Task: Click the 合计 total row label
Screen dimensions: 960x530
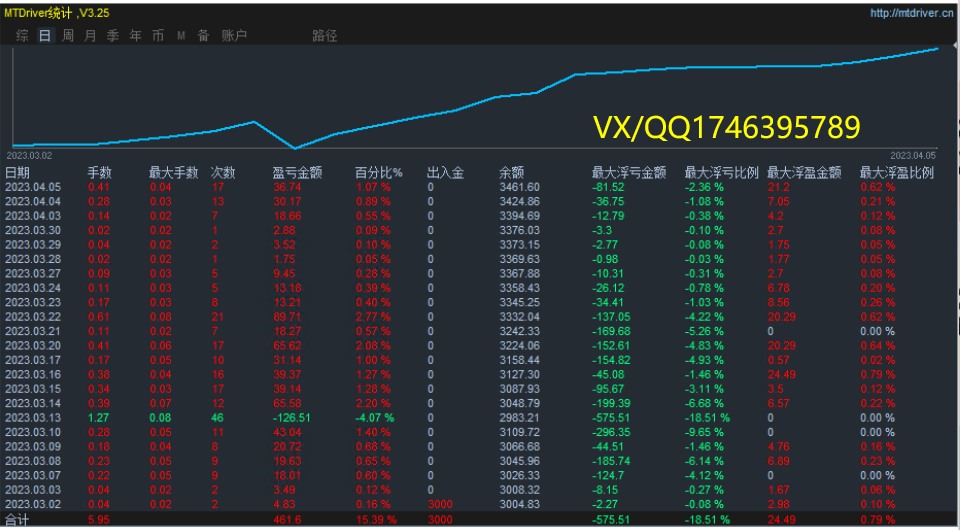Action: (17, 520)
